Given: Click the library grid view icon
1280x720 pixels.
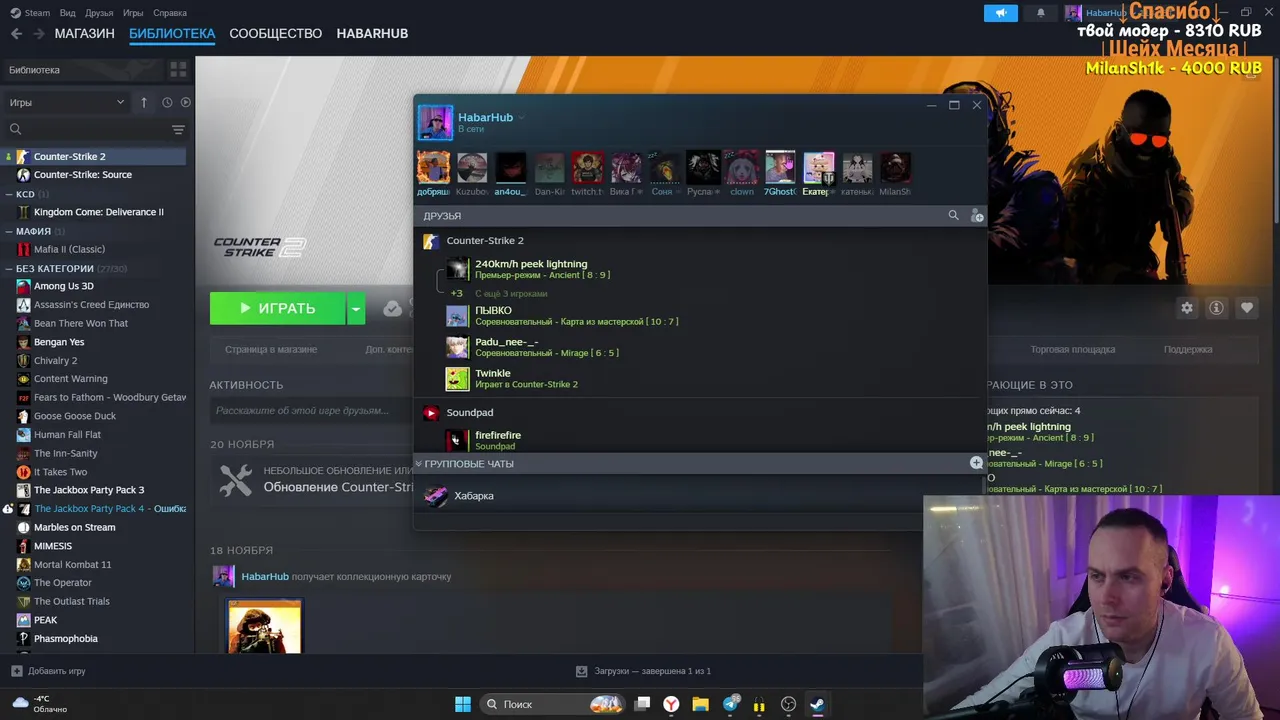Looking at the screenshot, I should (x=178, y=70).
